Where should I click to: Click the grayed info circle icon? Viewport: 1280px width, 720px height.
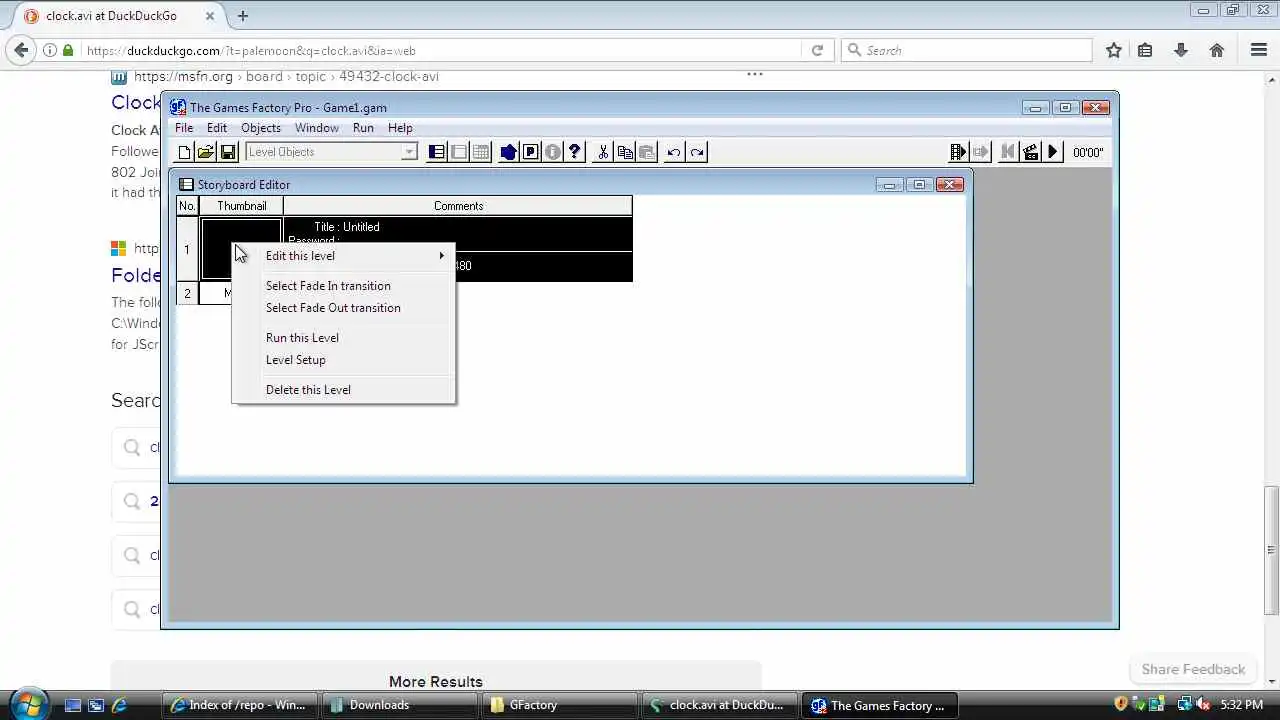click(553, 152)
